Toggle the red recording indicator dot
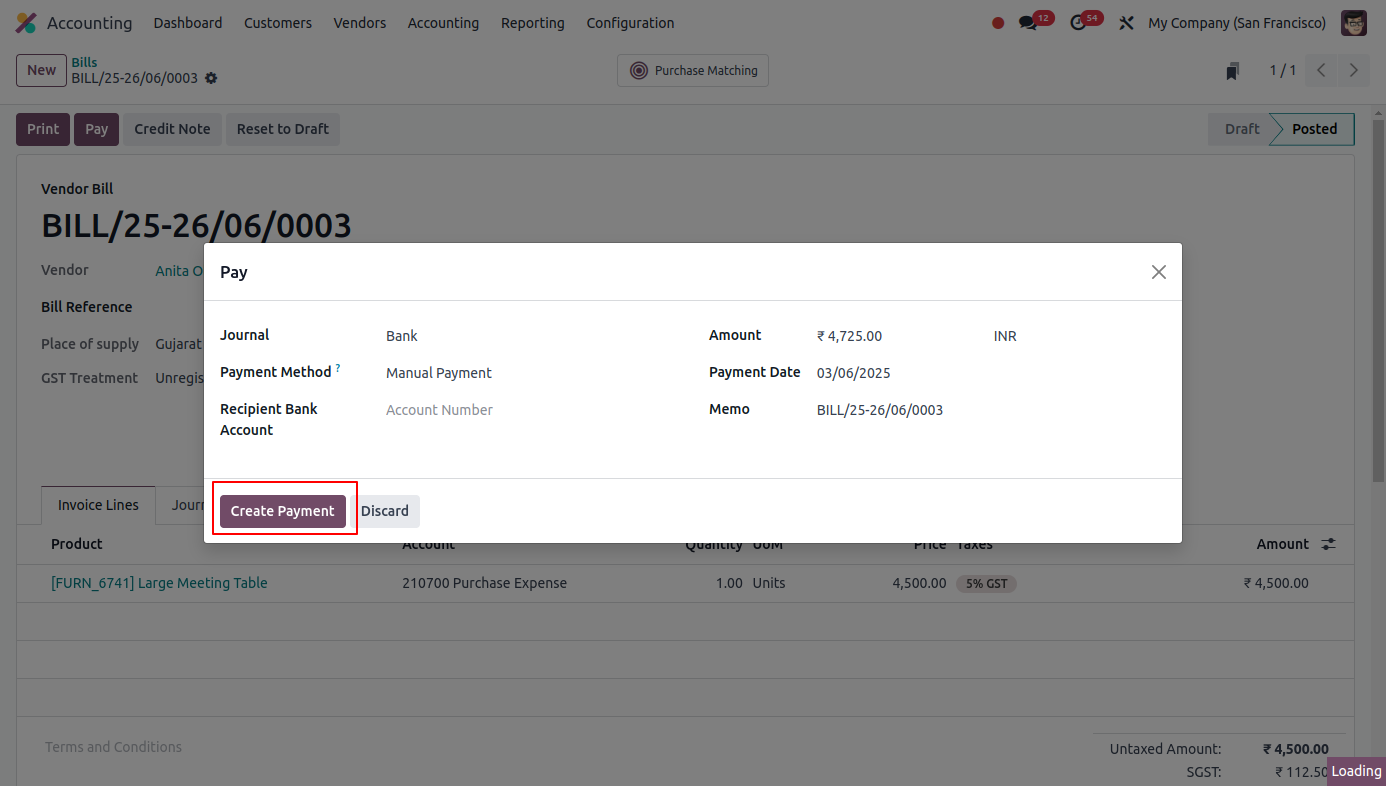This screenshot has height=786, width=1386. (997, 21)
